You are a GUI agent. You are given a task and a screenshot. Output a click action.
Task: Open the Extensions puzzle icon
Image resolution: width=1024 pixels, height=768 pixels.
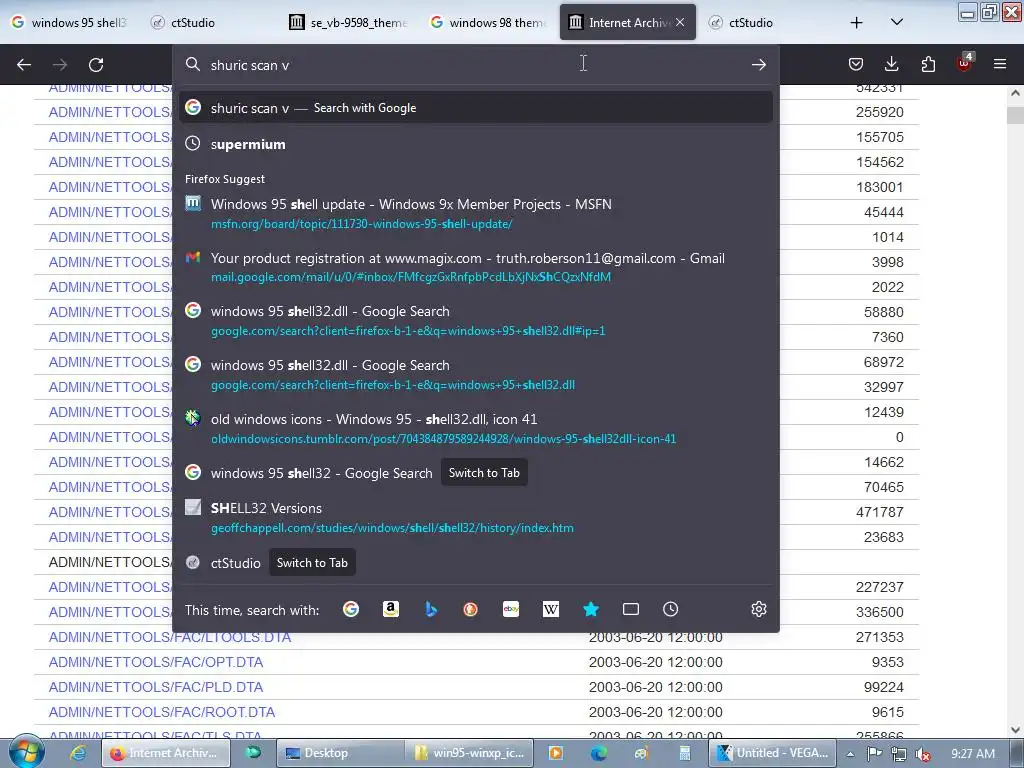(x=928, y=64)
